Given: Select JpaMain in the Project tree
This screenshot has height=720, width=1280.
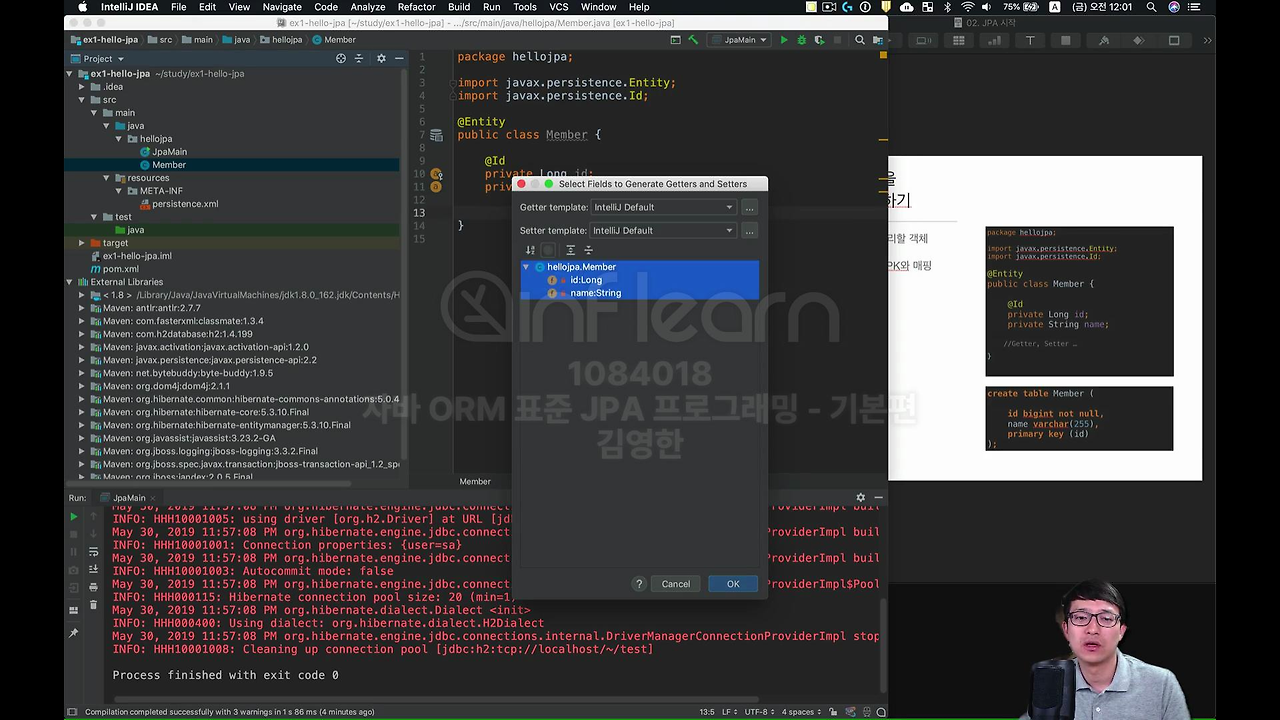Looking at the screenshot, I should click(169, 152).
